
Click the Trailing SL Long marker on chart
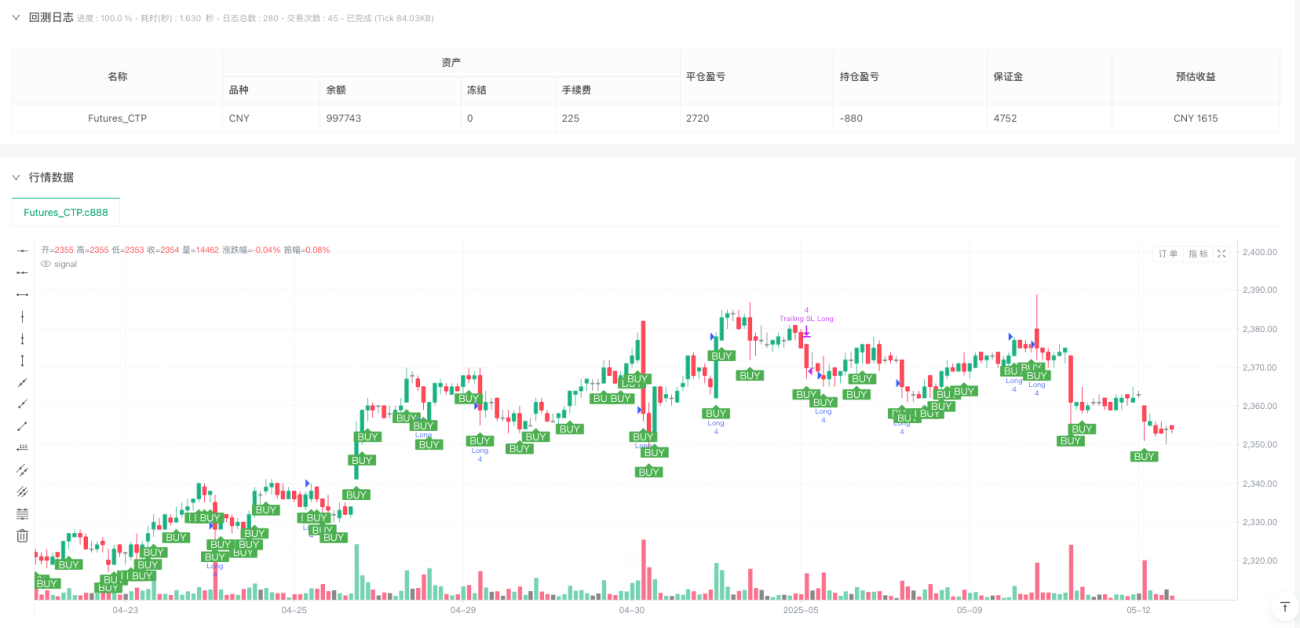[x=805, y=317]
